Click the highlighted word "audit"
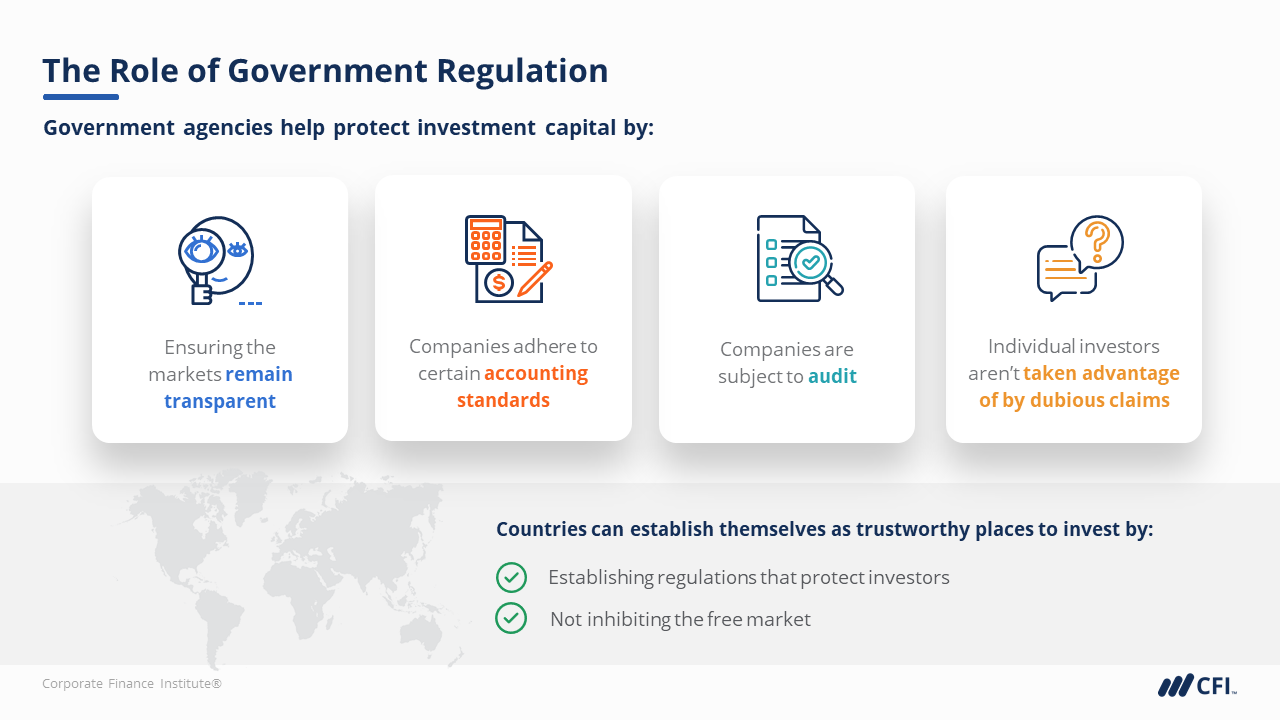Image resolution: width=1280 pixels, height=720 pixels. tap(832, 377)
